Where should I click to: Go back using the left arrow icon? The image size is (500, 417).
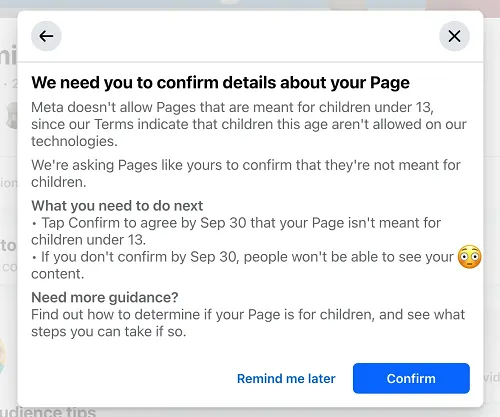[x=46, y=36]
